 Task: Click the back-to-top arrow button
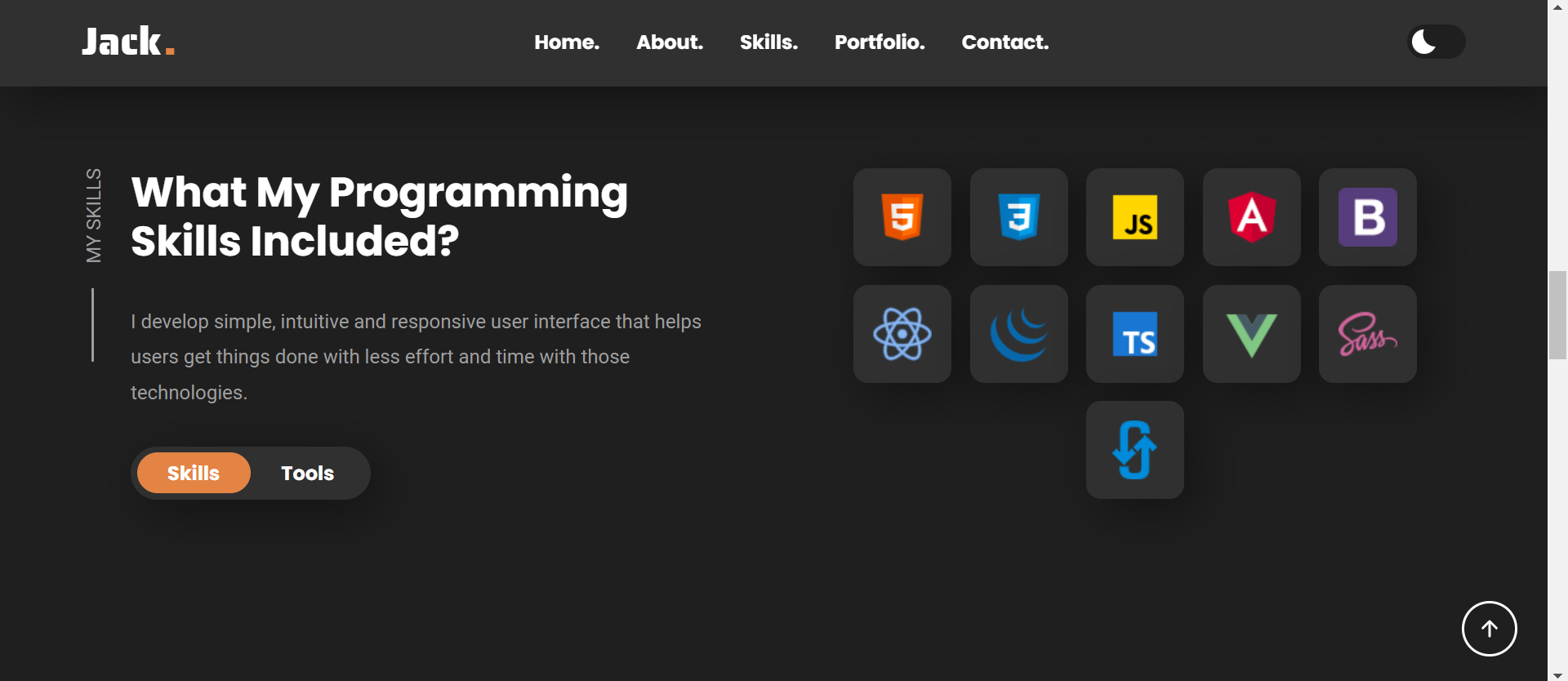[1490, 629]
